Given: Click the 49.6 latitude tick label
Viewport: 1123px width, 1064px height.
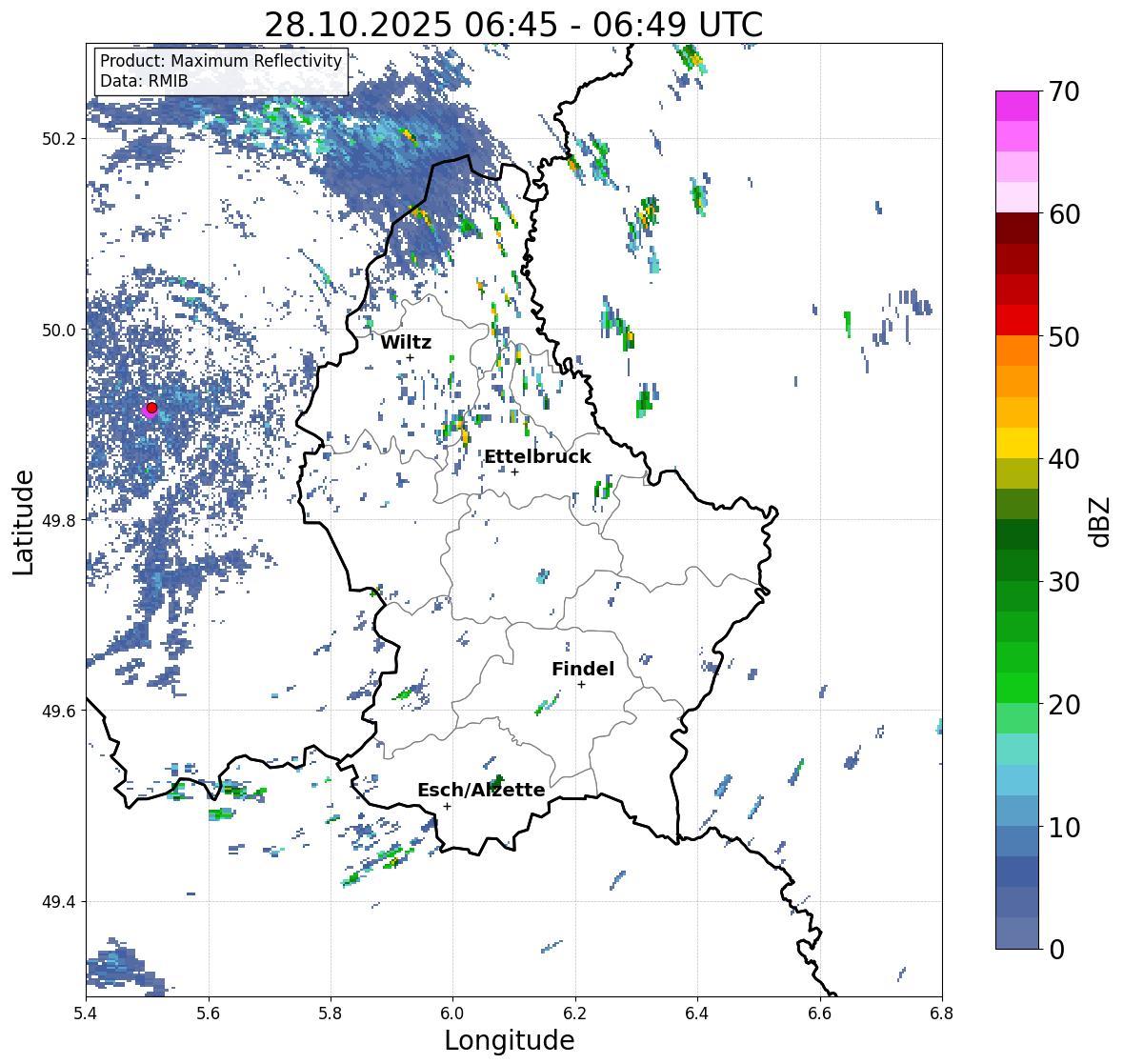Looking at the screenshot, I should tap(59, 711).
